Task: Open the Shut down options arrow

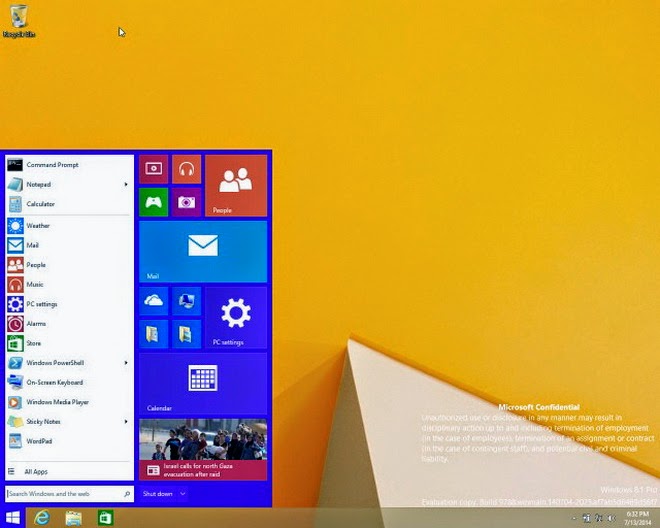Action: [183, 493]
